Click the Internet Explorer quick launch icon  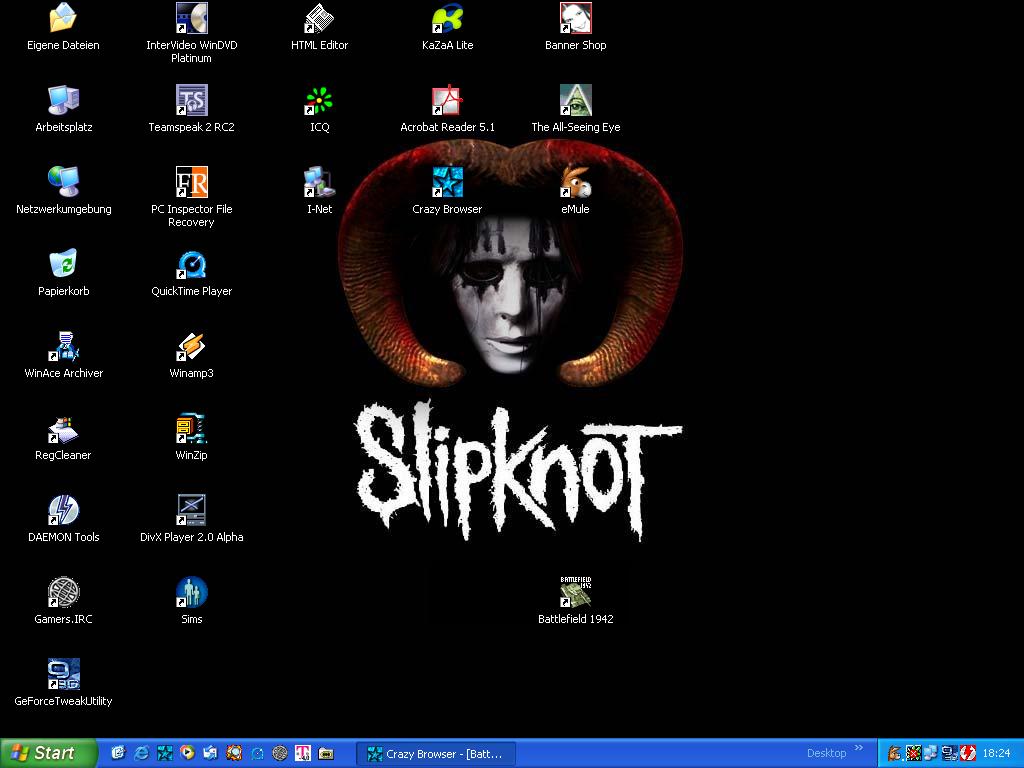point(141,753)
